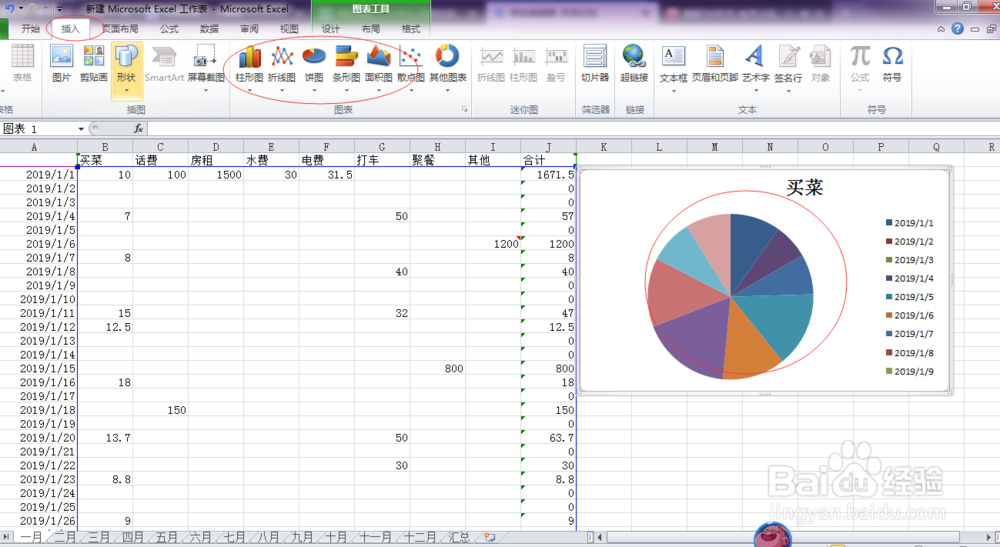Switch to the 十二月 worksheet
Image resolution: width=1000 pixels, height=547 pixels.
tap(420, 537)
